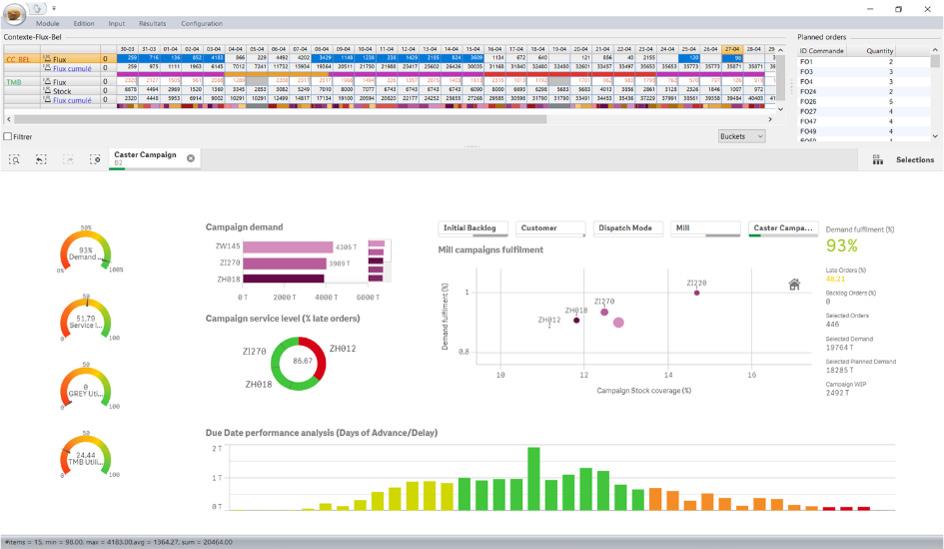Click the Demand 93% gauge
Screen dimensions: 944x549
[85, 252]
